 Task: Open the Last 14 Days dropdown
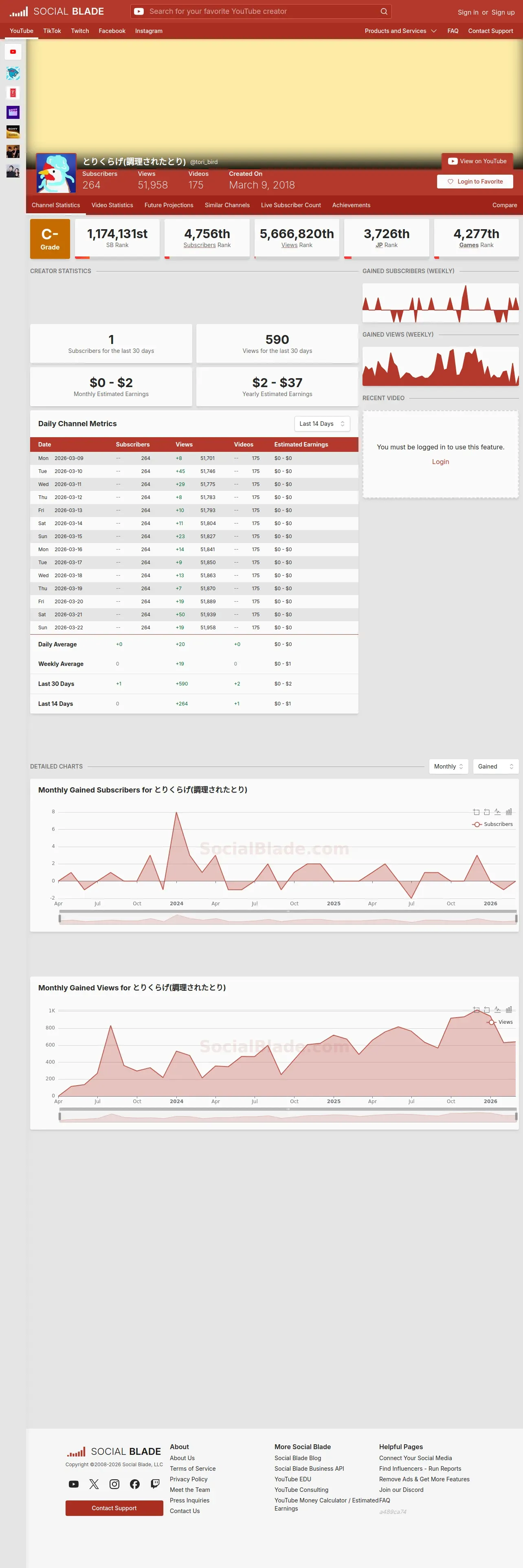[322, 424]
